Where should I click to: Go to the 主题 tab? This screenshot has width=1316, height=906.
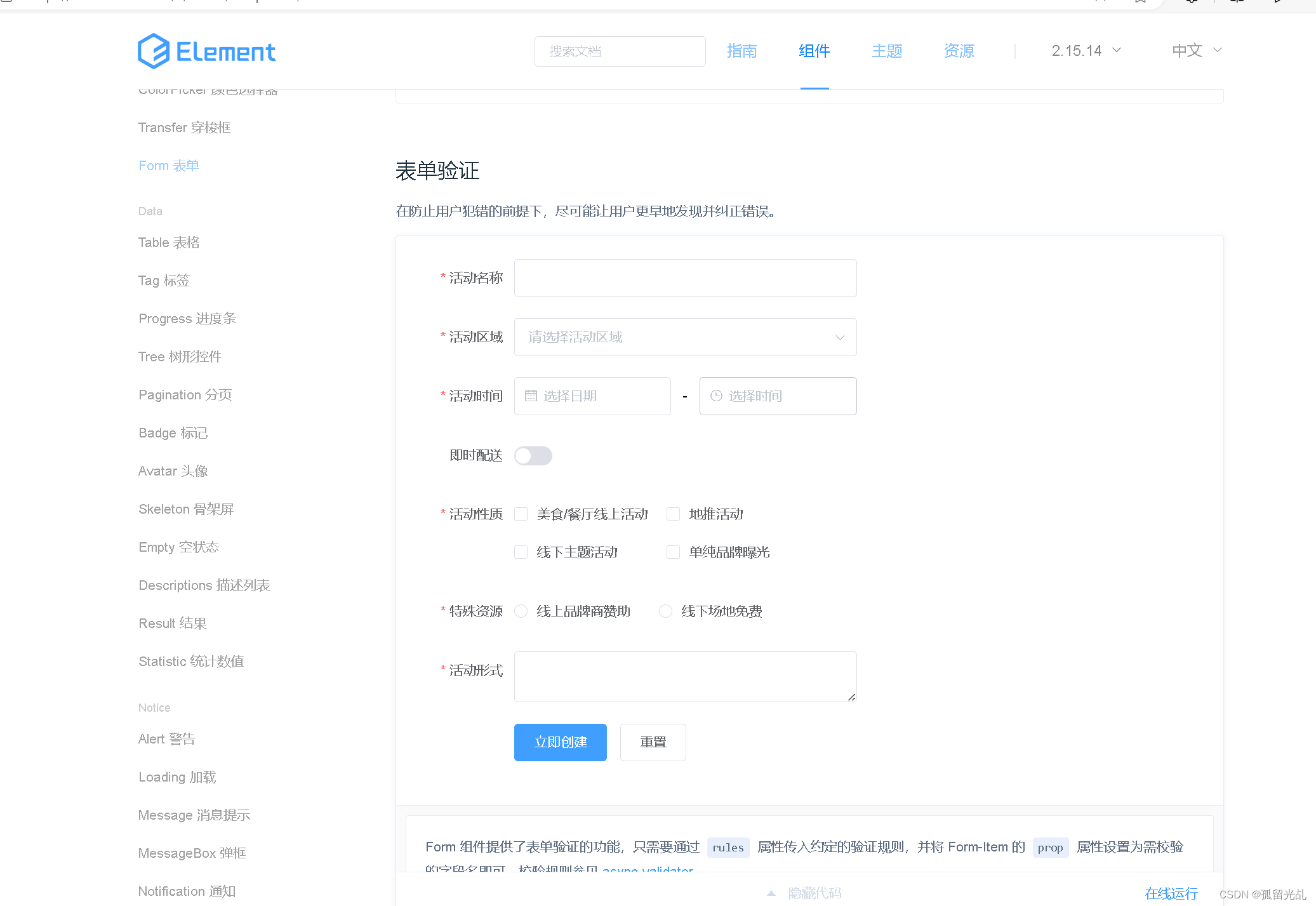tap(887, 51)
